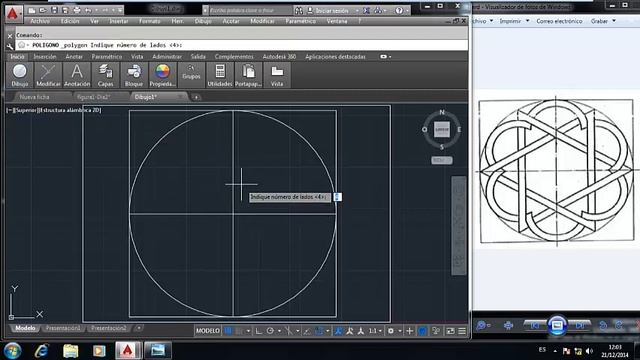Click the New file icon in quick access toolbar
640x360 pixels.
click(32, 10)
